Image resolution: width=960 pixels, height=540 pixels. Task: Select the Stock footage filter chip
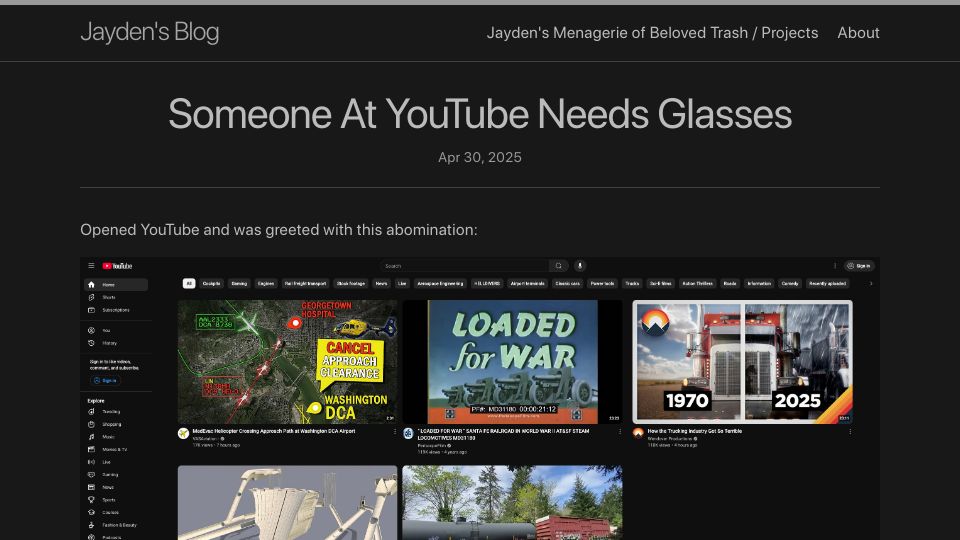click(x=351, y=283)
